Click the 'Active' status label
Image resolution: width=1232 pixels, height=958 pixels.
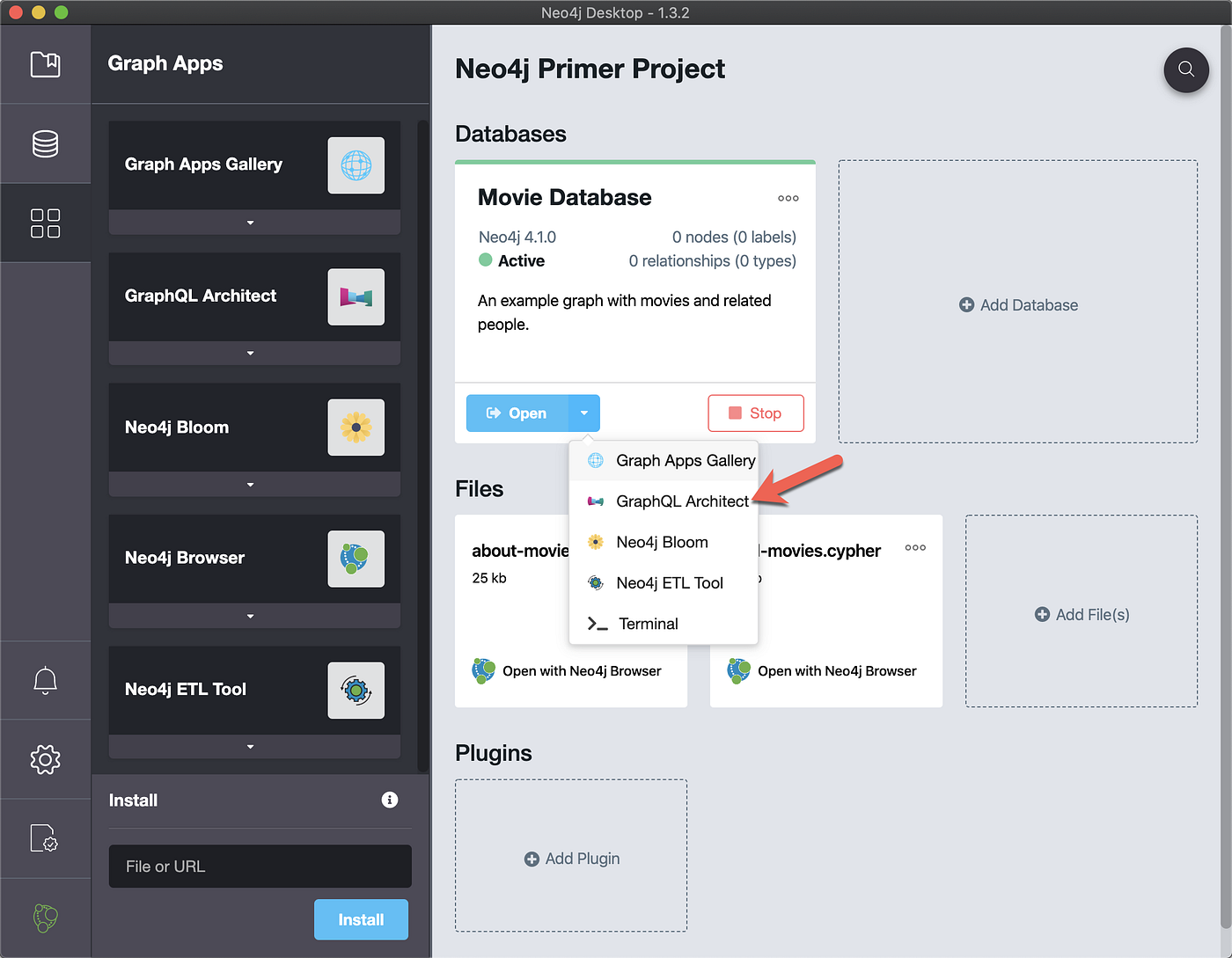521,261
